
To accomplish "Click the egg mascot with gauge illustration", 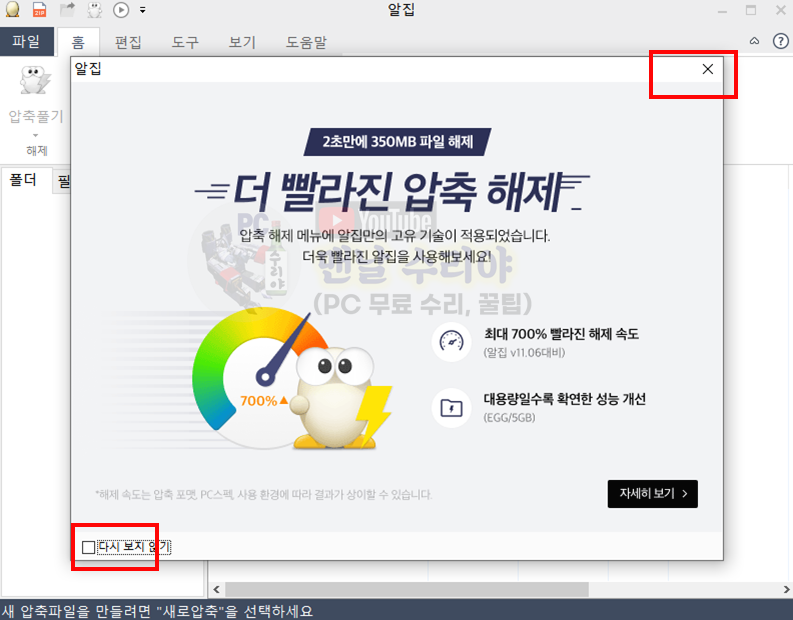I will click(x=292, y=379).
